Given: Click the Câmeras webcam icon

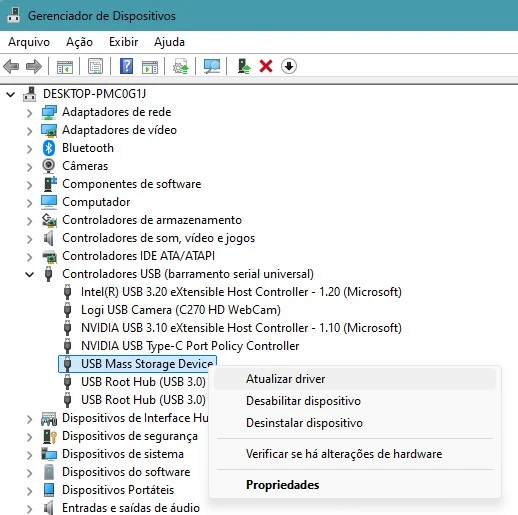Looking at the screenshot, I should [x=49, y=166].
